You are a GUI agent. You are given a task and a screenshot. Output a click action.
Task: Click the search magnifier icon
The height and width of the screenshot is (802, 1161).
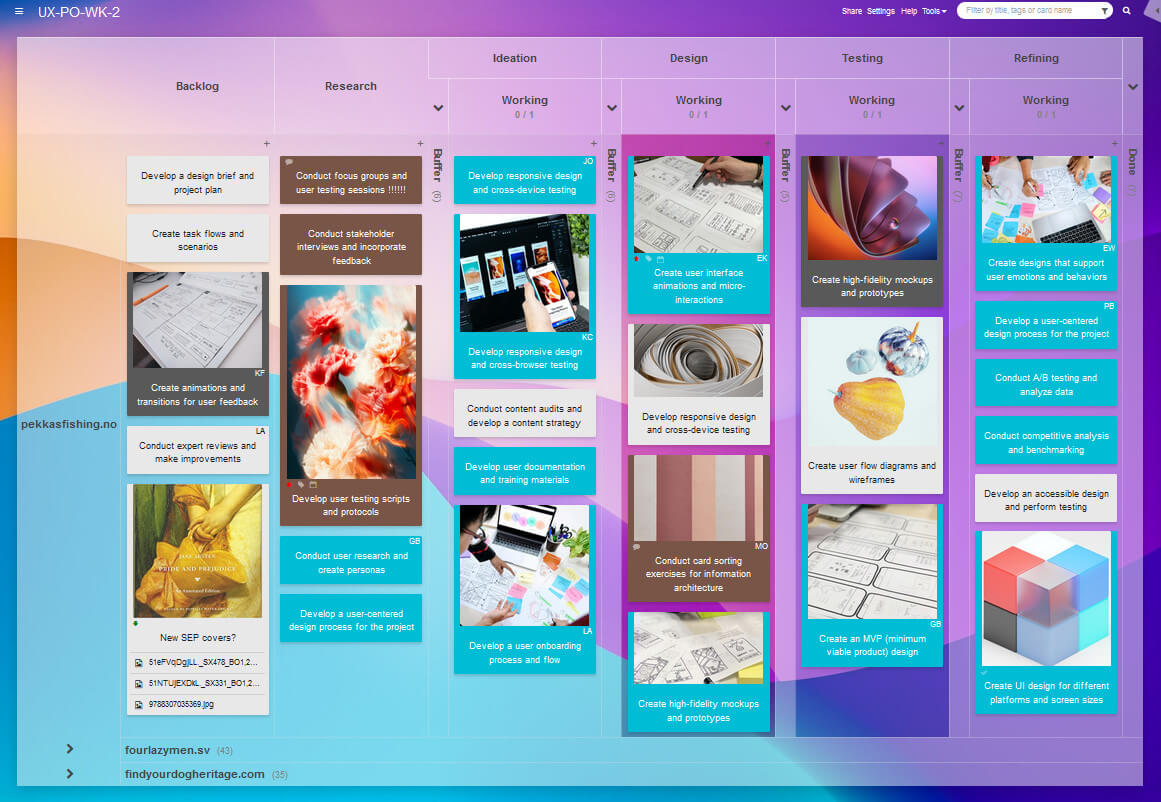pos(1127,11)
